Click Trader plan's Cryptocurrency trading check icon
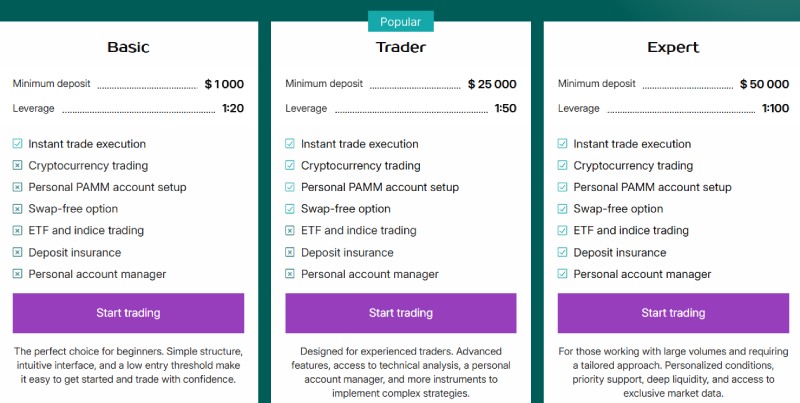Screen dimensions: 800x403 click(290, 166)
